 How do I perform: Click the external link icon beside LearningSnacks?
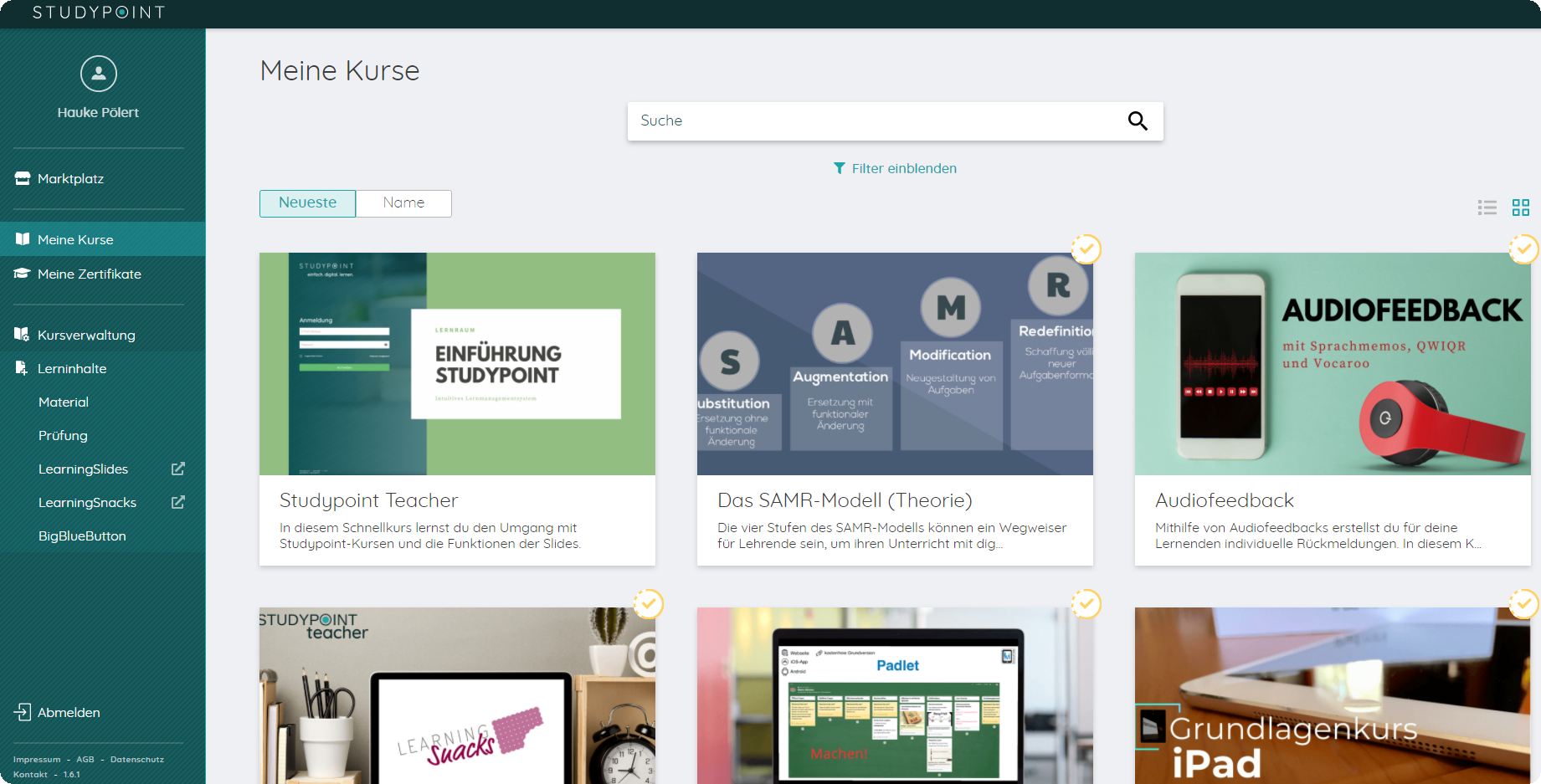(177, 502)
